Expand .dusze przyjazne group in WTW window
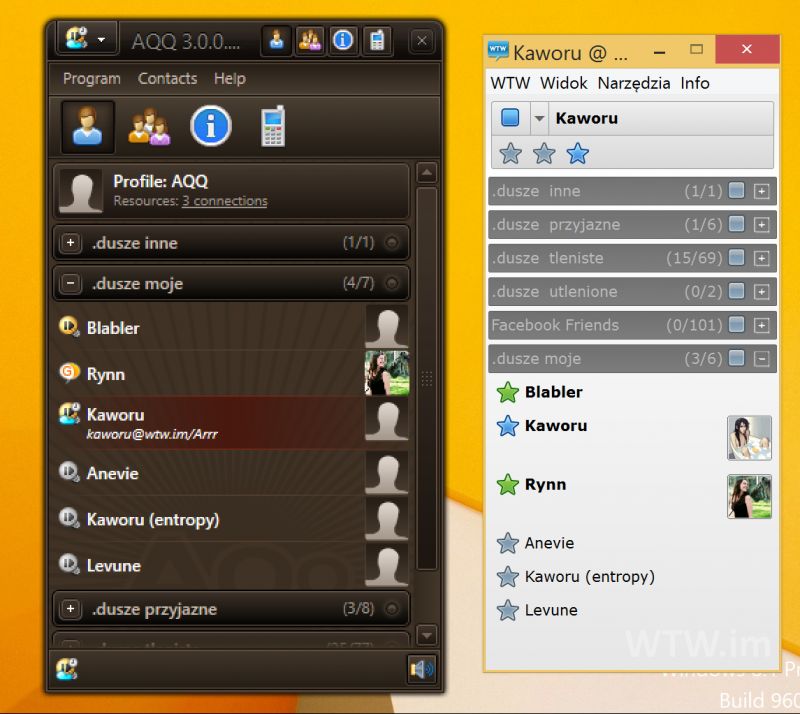Screen dimensions: 800x714 point(761,225)
